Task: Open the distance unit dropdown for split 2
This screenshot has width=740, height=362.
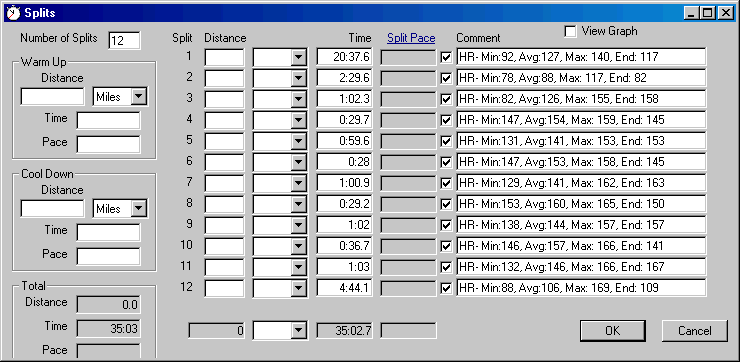Action: click(x=298, y=78)
